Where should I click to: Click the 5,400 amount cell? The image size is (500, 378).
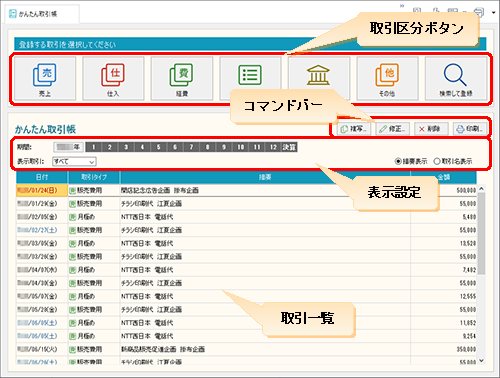point(444,217)
